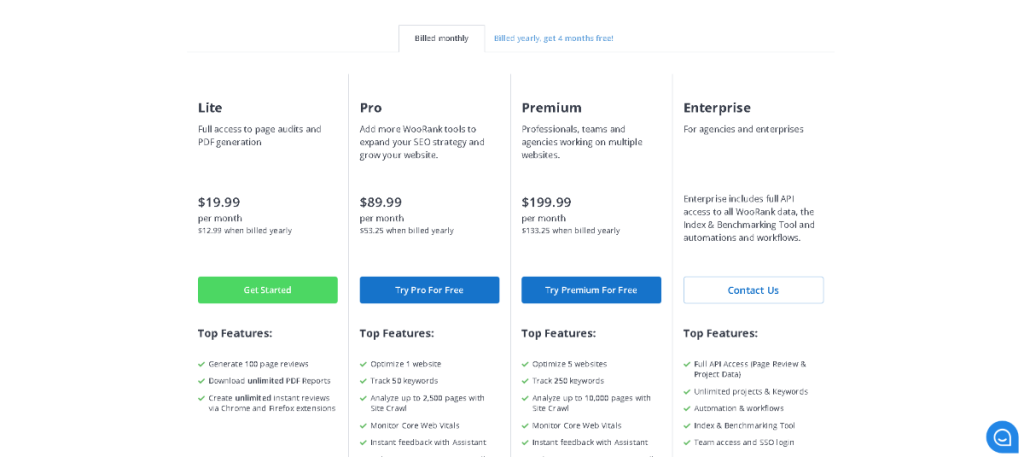This screenshot has width=1024, height=457.
Task: Select the Billed monthly tab
Action: (x=441, y=38)
